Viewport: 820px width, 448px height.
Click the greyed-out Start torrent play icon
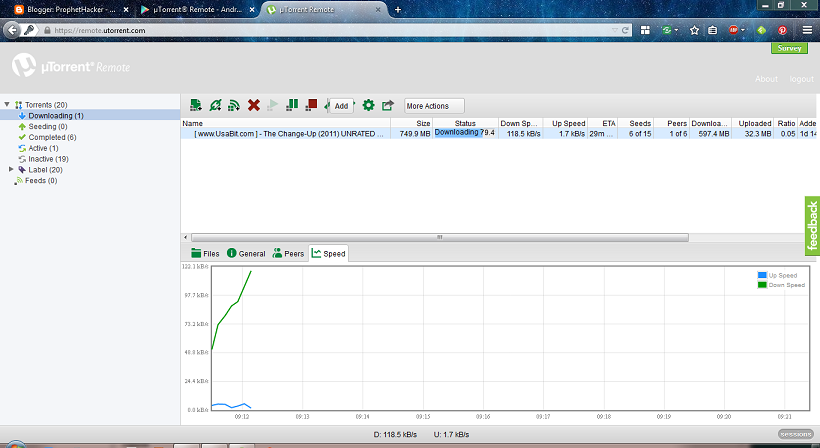(x=272, y=105)
